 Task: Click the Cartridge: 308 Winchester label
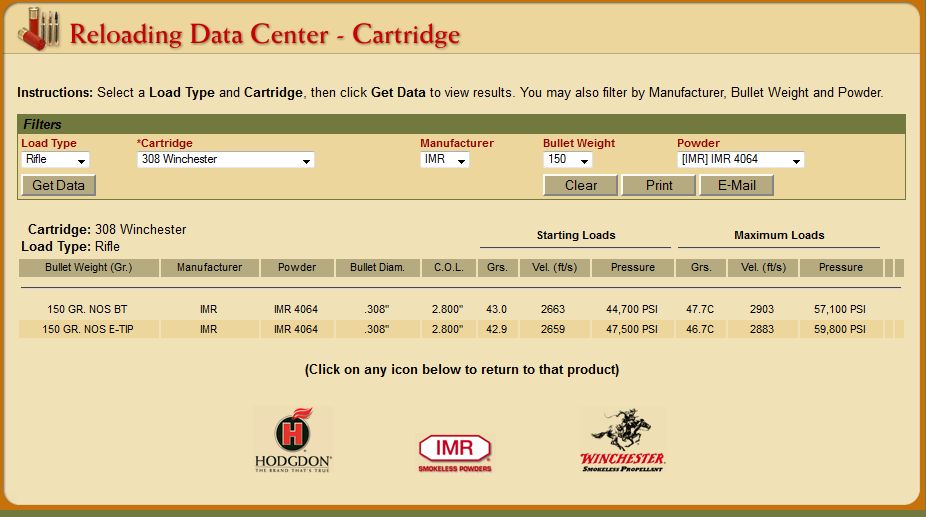point(107,229)
